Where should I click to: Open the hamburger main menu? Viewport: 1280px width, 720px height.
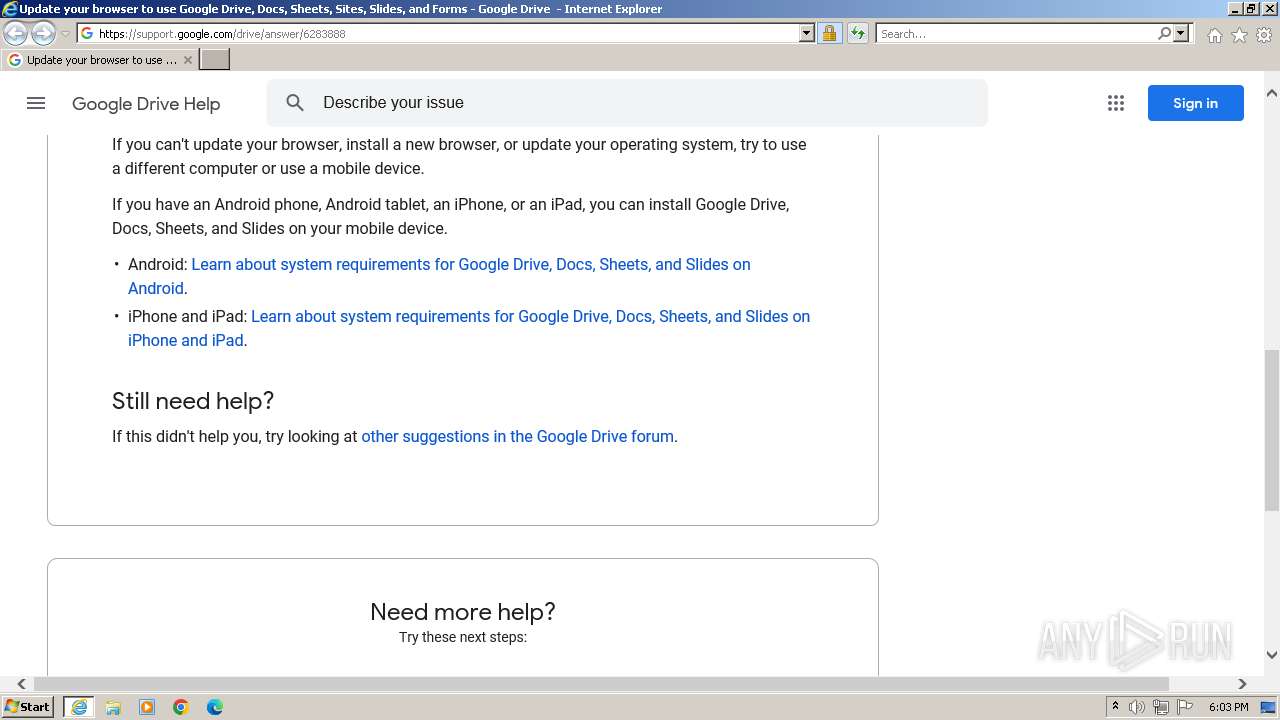click(x=36, y=103)
